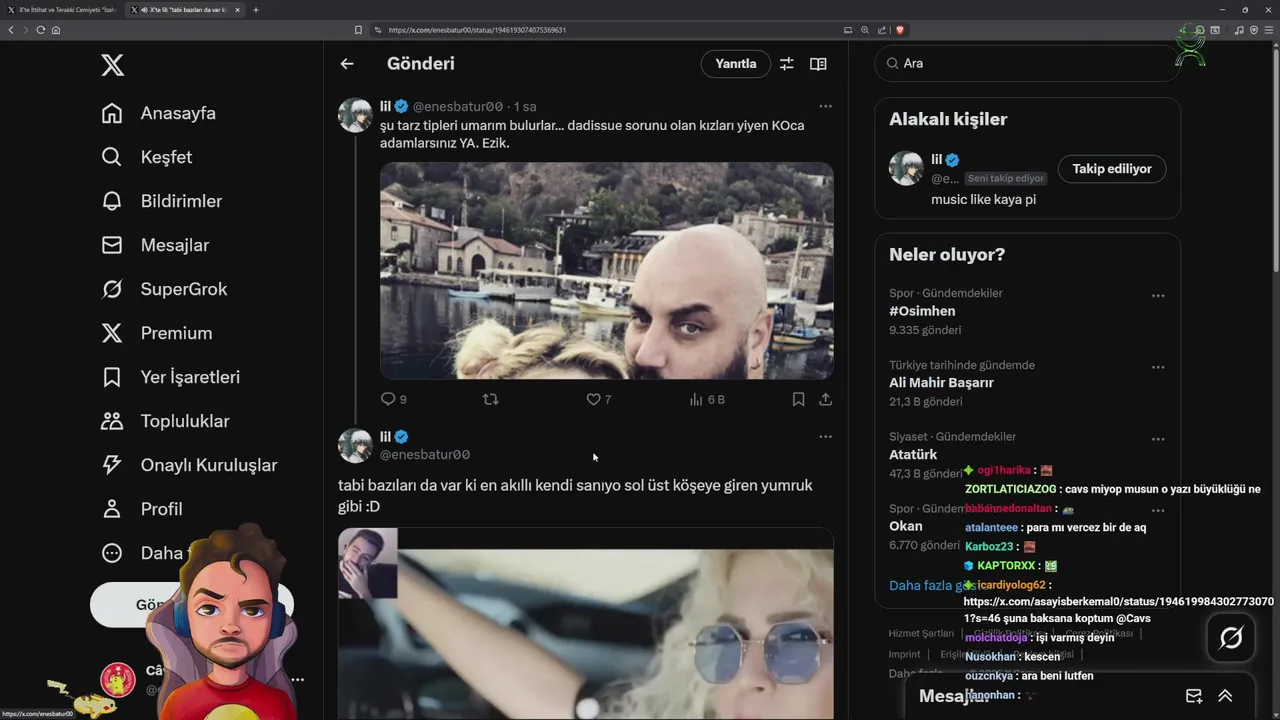Reload the current page

point(41,30)
